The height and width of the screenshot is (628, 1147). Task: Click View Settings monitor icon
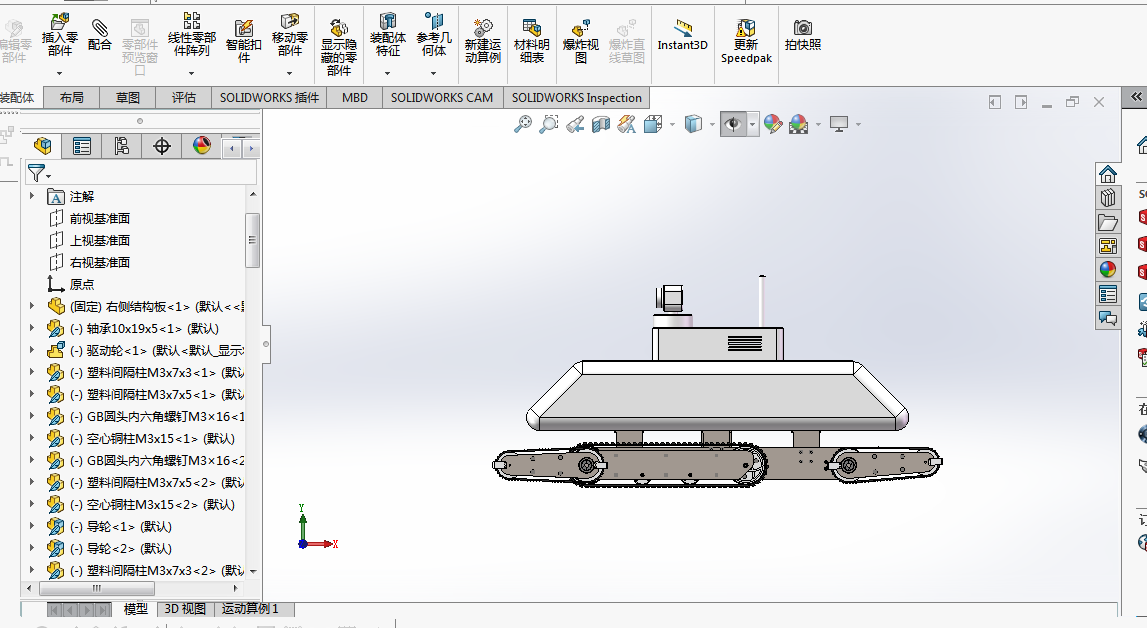(x=839, y=124)
